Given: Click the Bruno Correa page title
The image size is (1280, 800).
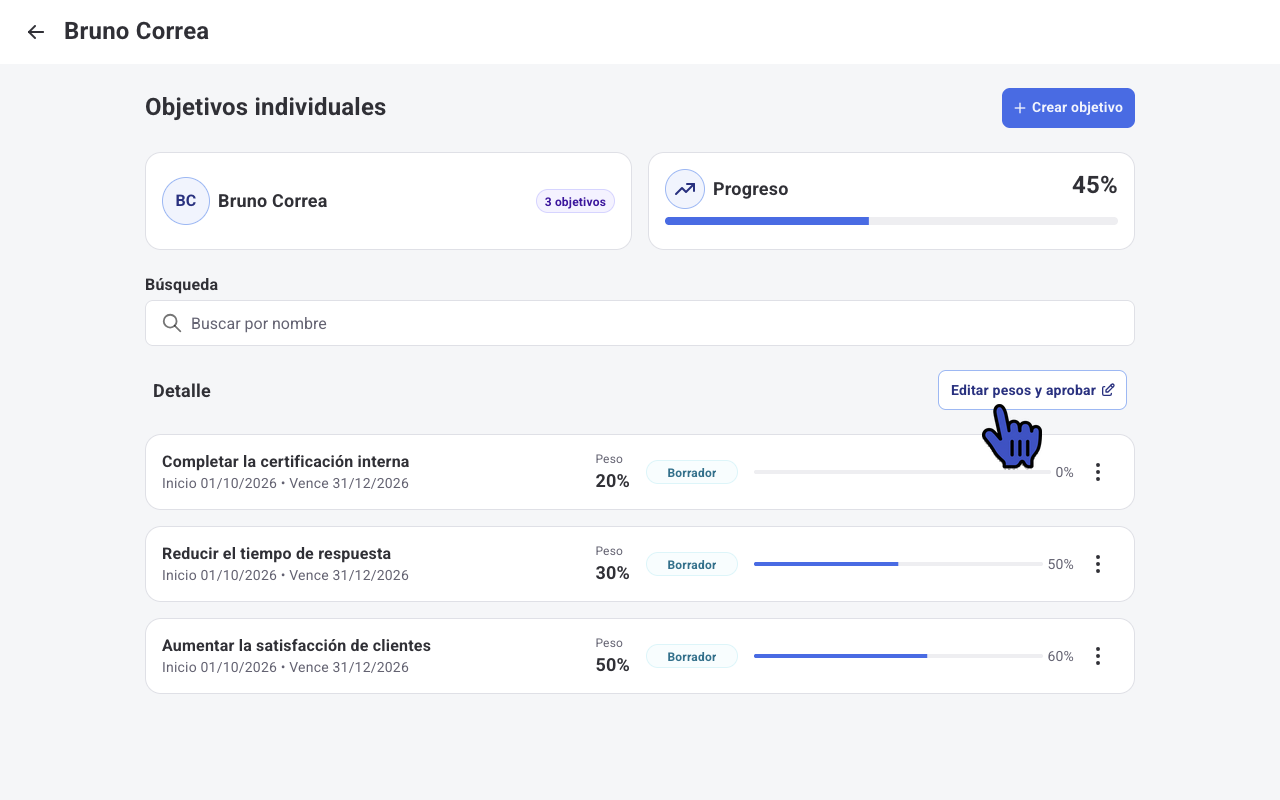Looking at the screenshot, I should 136,31.
